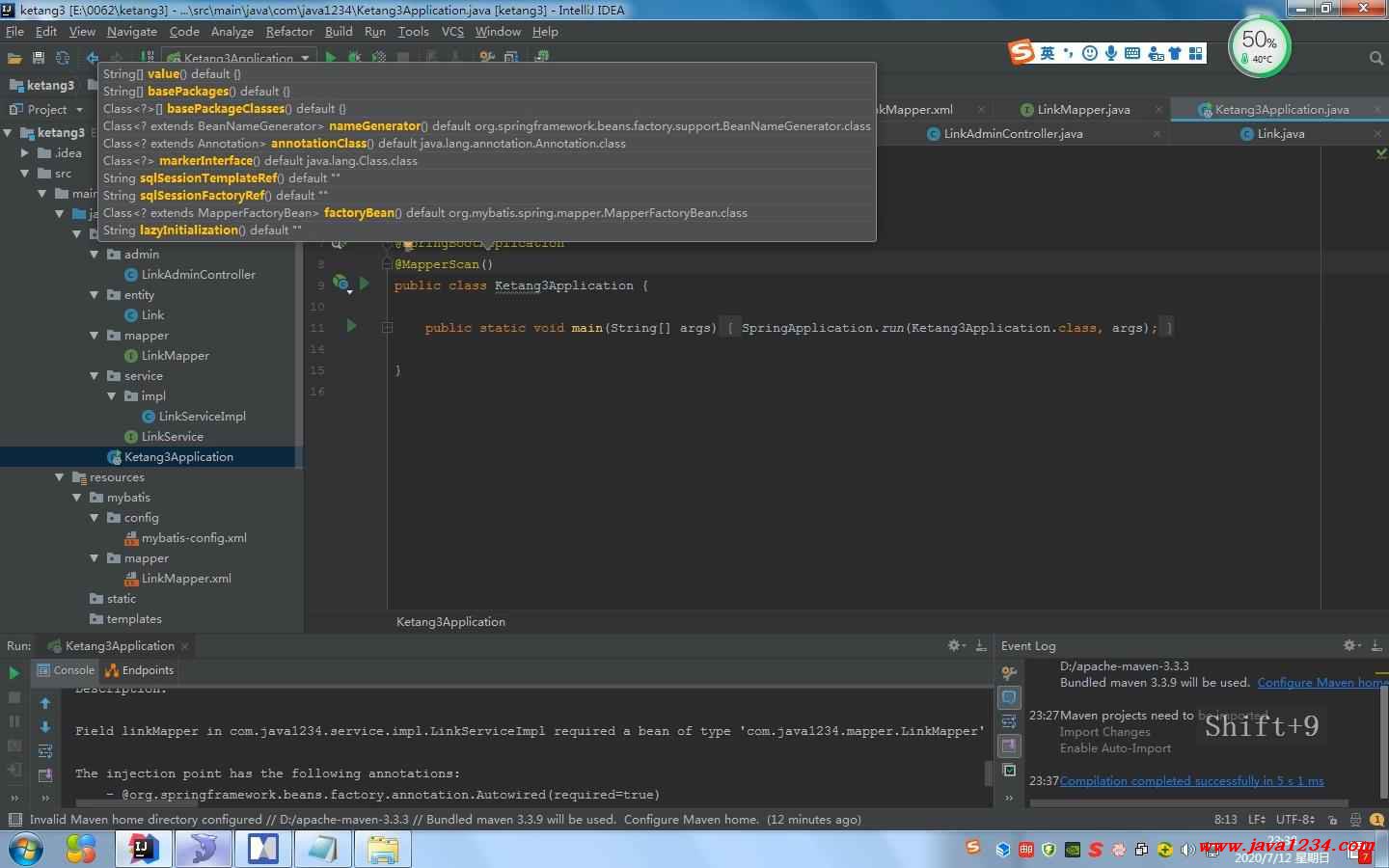
Task: Toggle scroll to end in Event Log toolbar
Action: [x=1009, y=746]
